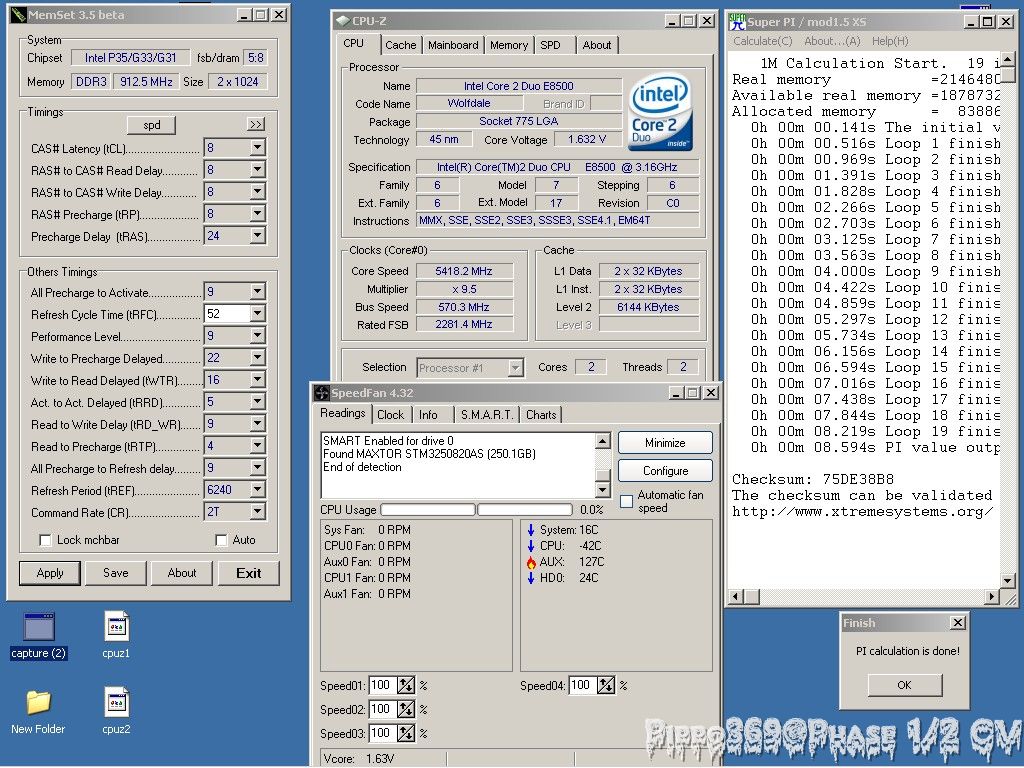Open the Refresh Cycle Time (tRFC) dropdown

(258, 313)
